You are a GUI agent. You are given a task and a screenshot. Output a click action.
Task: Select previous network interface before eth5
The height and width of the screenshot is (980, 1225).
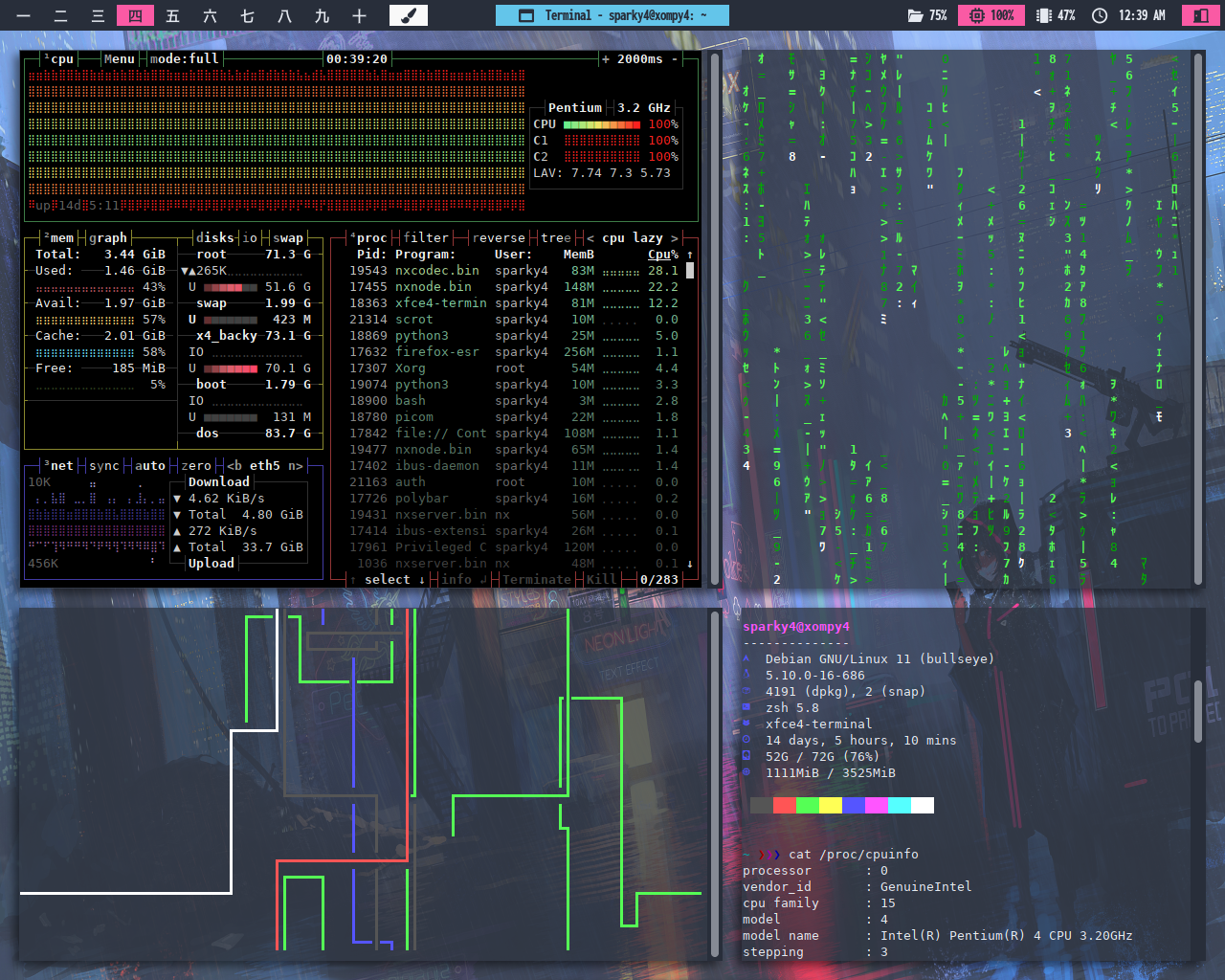tap(234, 466)
